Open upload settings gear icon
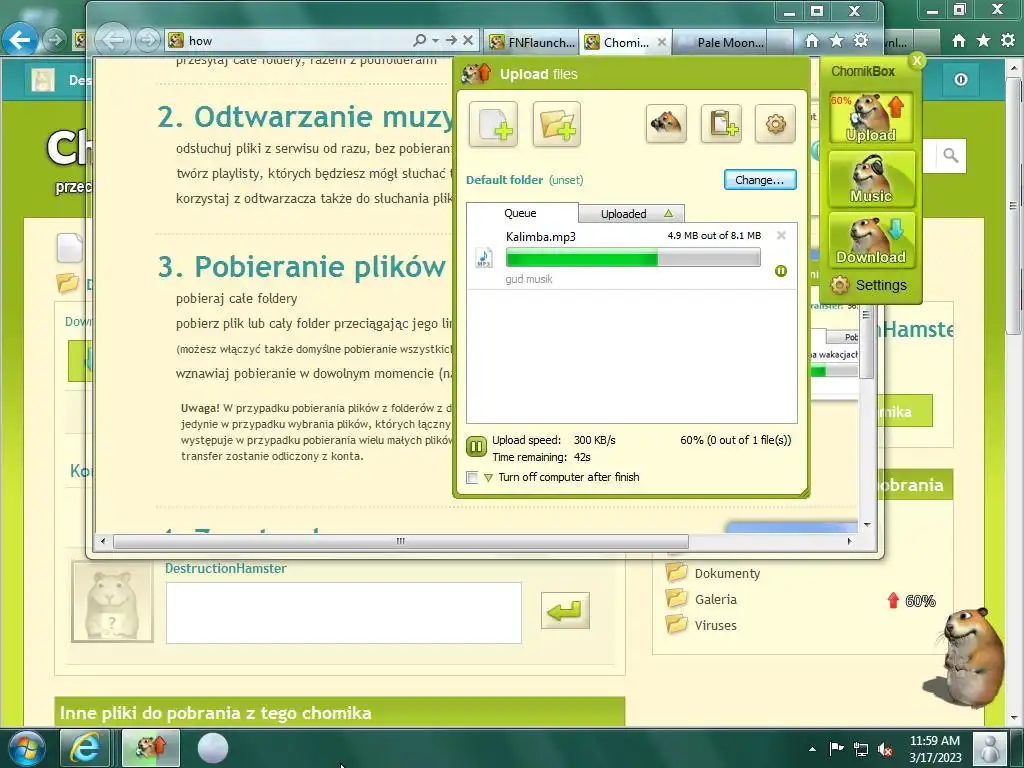The image size is (1024, 768). point(775,123)
